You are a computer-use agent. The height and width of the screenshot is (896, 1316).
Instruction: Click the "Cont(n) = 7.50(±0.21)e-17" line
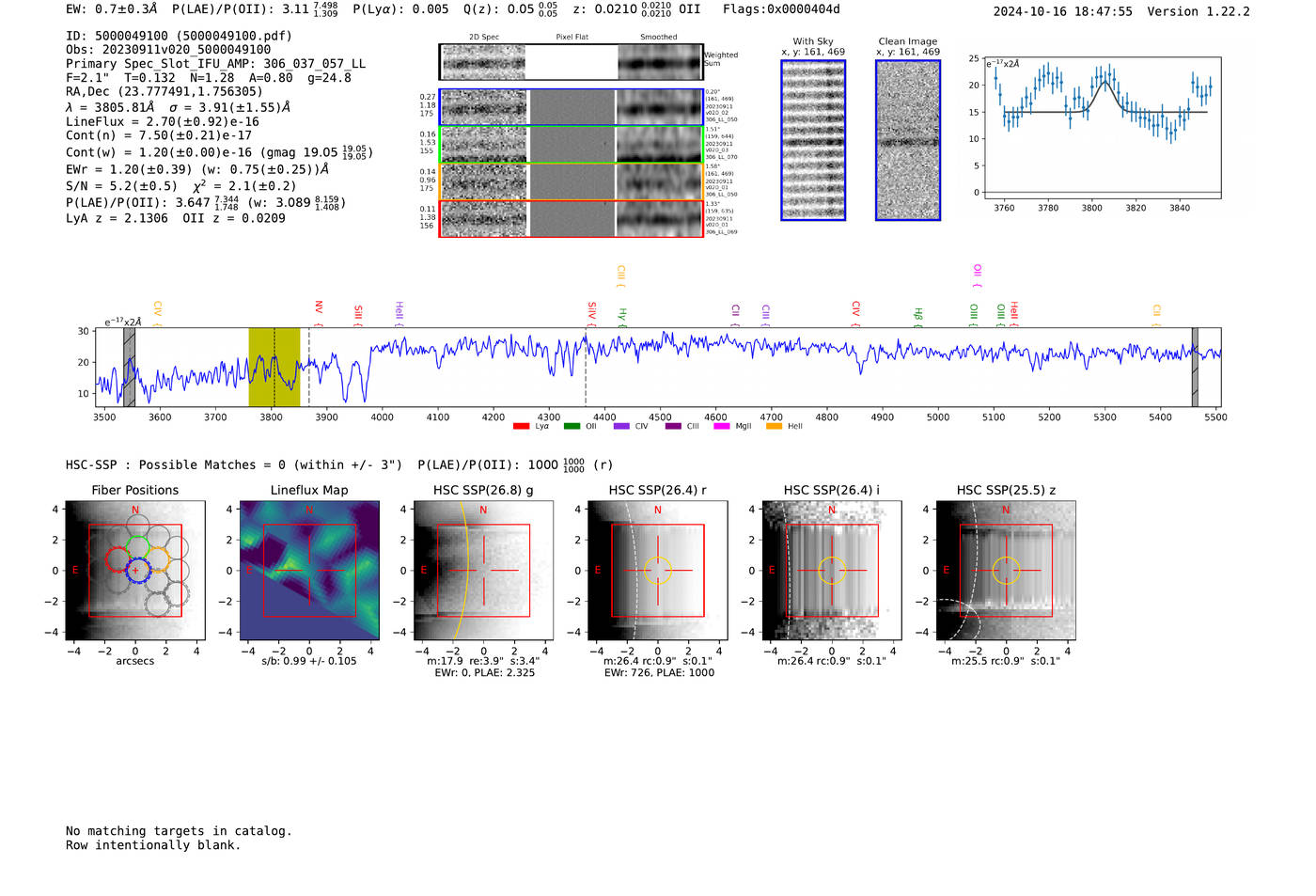(x=159, y=135)
